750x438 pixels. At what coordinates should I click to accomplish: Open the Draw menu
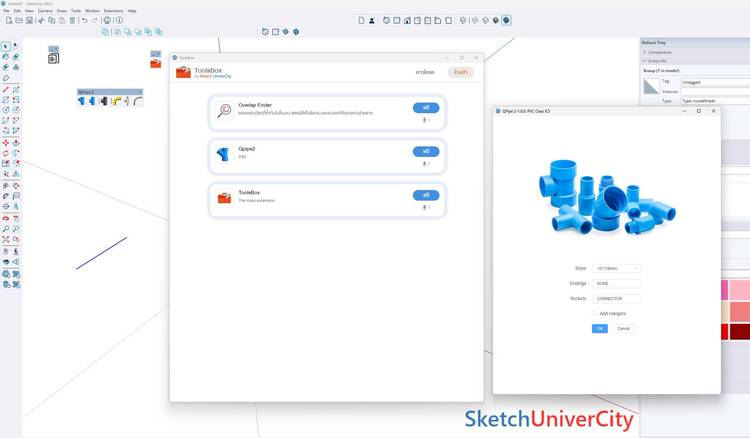62,11
